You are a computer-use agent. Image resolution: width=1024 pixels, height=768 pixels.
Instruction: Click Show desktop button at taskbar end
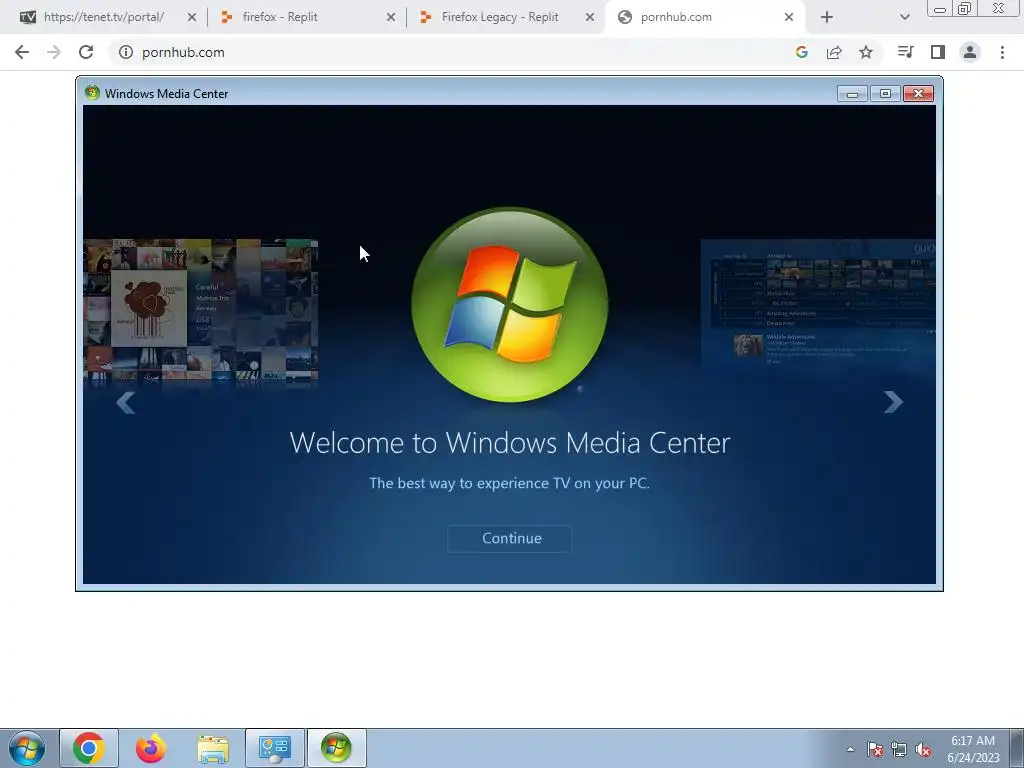[x=1017, y=748]
